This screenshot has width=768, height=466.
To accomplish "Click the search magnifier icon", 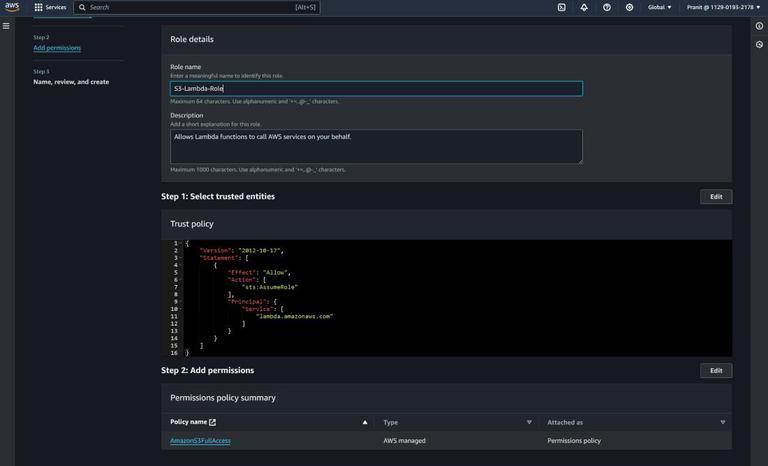I will 82,7.
